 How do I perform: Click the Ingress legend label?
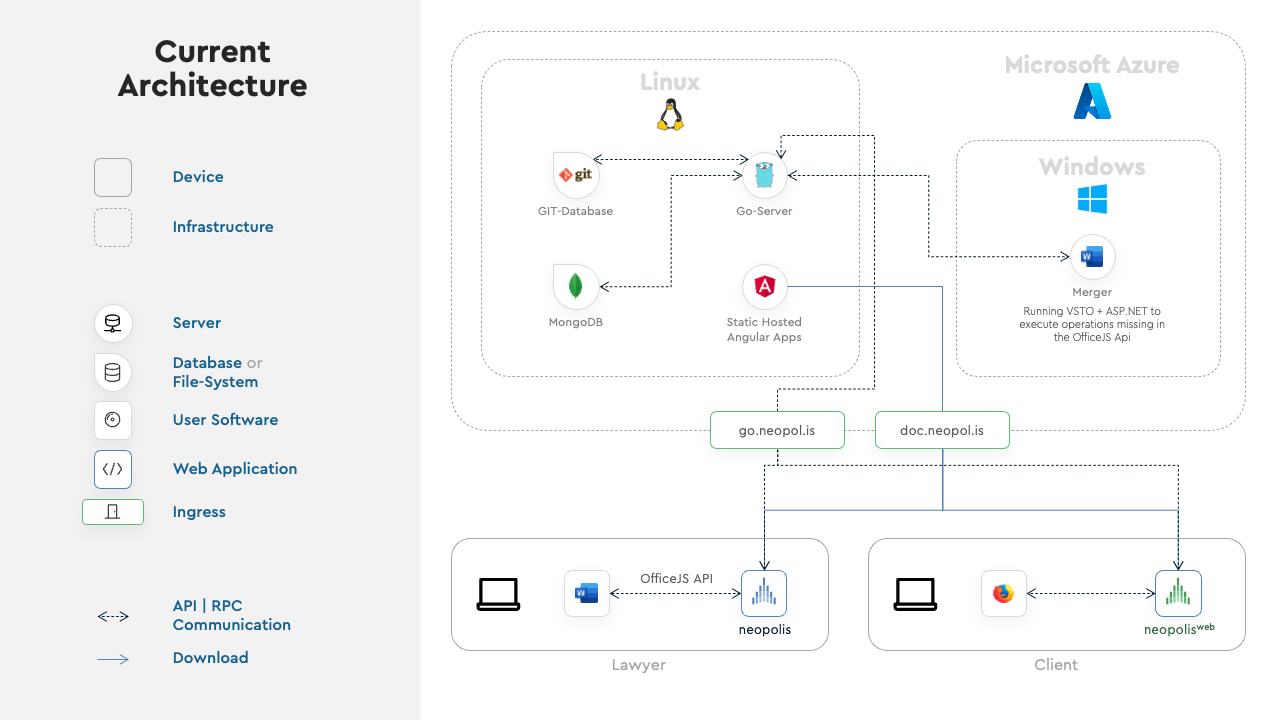pos(199,512)
